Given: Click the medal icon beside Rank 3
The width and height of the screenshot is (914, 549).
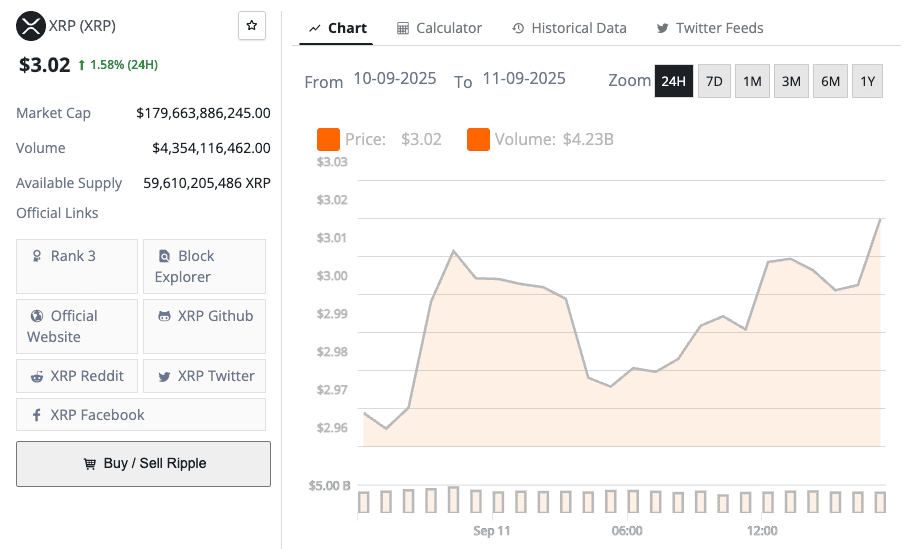Looking at the screenshot, I should pyautogui.click(x=37, y=256).
